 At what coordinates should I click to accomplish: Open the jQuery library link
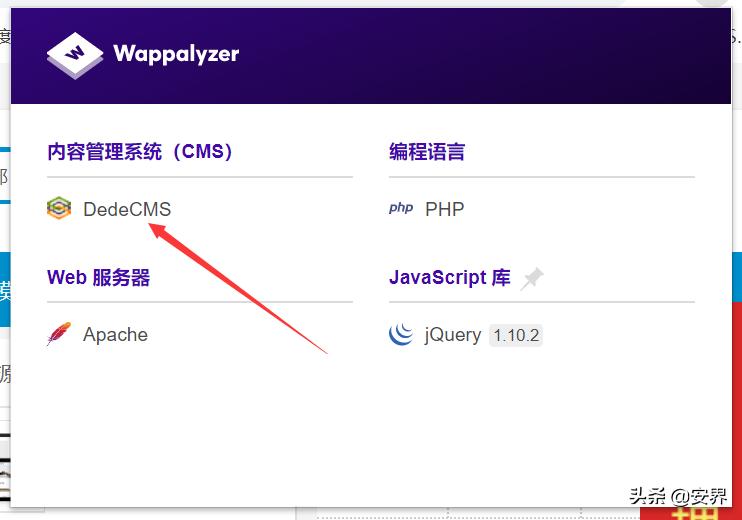[453, 335]
